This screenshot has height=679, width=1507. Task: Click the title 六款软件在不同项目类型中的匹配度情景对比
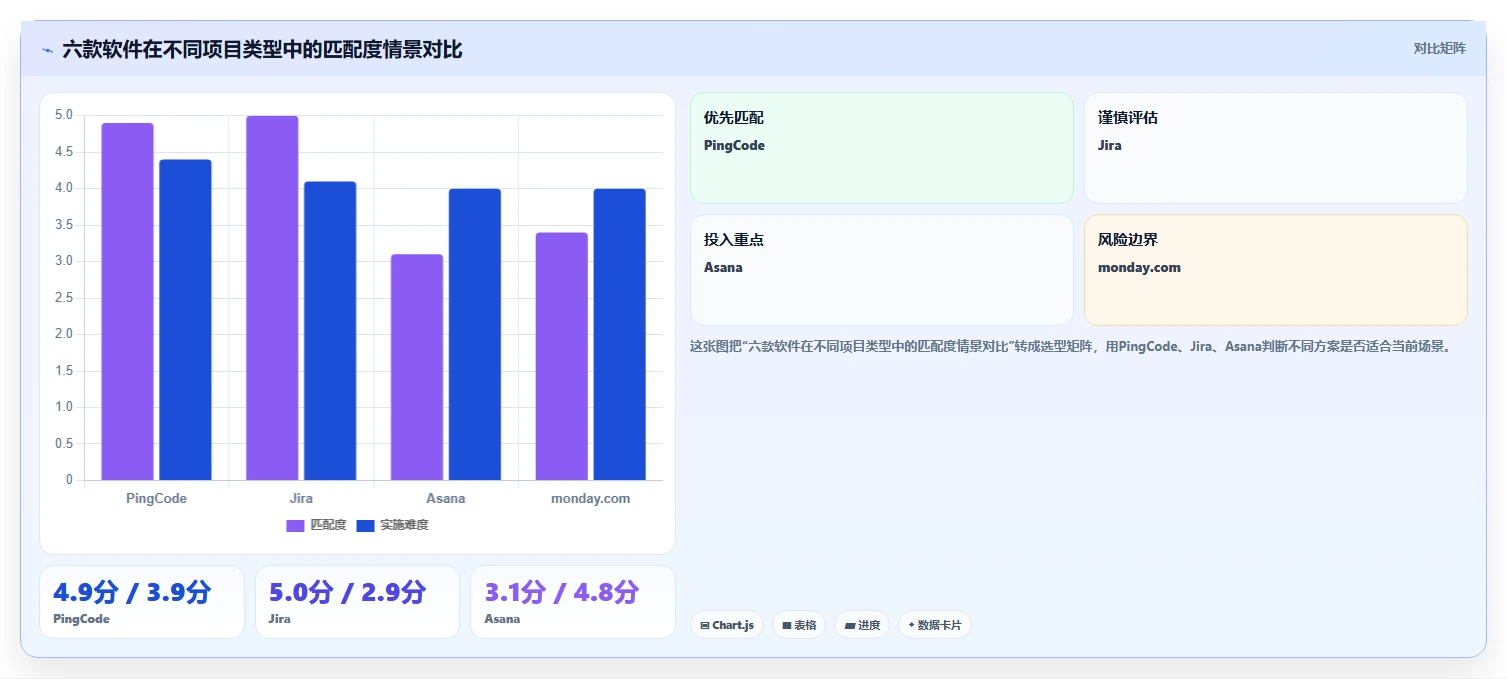(262, 49)
